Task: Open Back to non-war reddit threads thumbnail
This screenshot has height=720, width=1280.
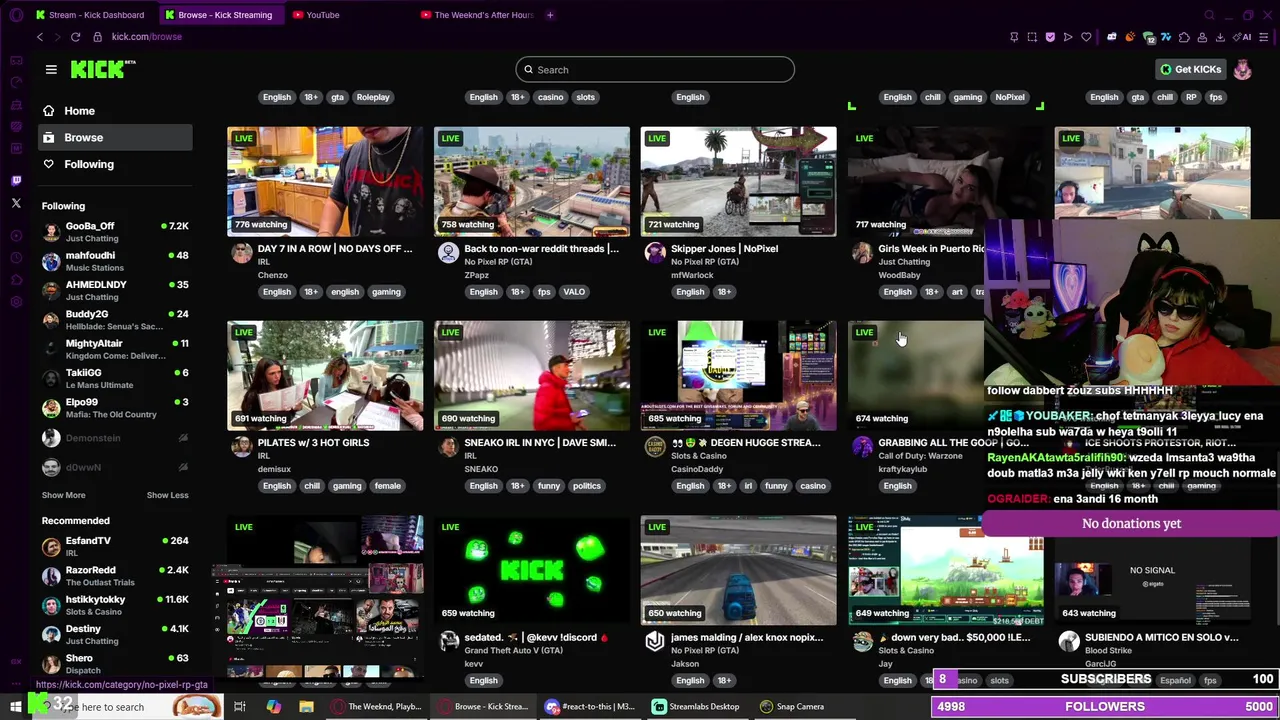Action: click(x=532, y=181)
